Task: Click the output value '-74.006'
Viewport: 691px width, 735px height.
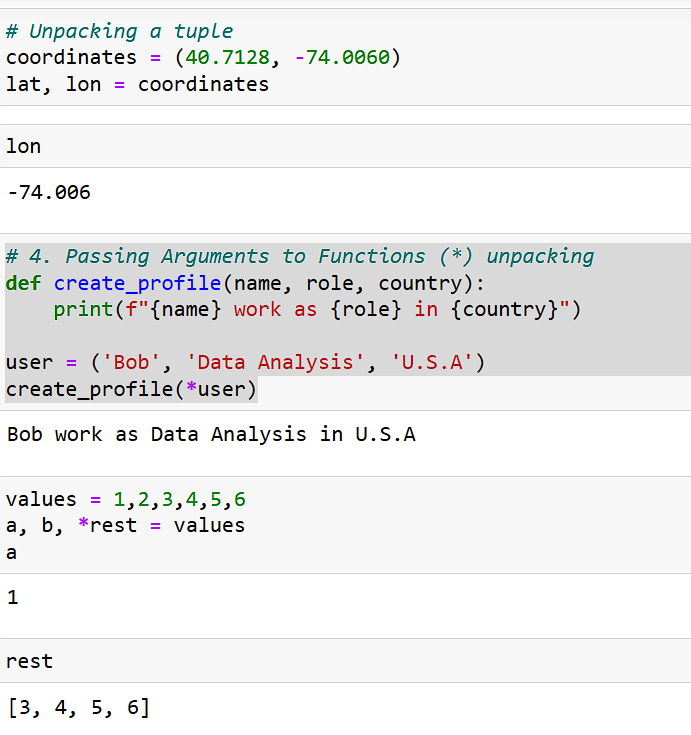Action: tap(49, 192)
